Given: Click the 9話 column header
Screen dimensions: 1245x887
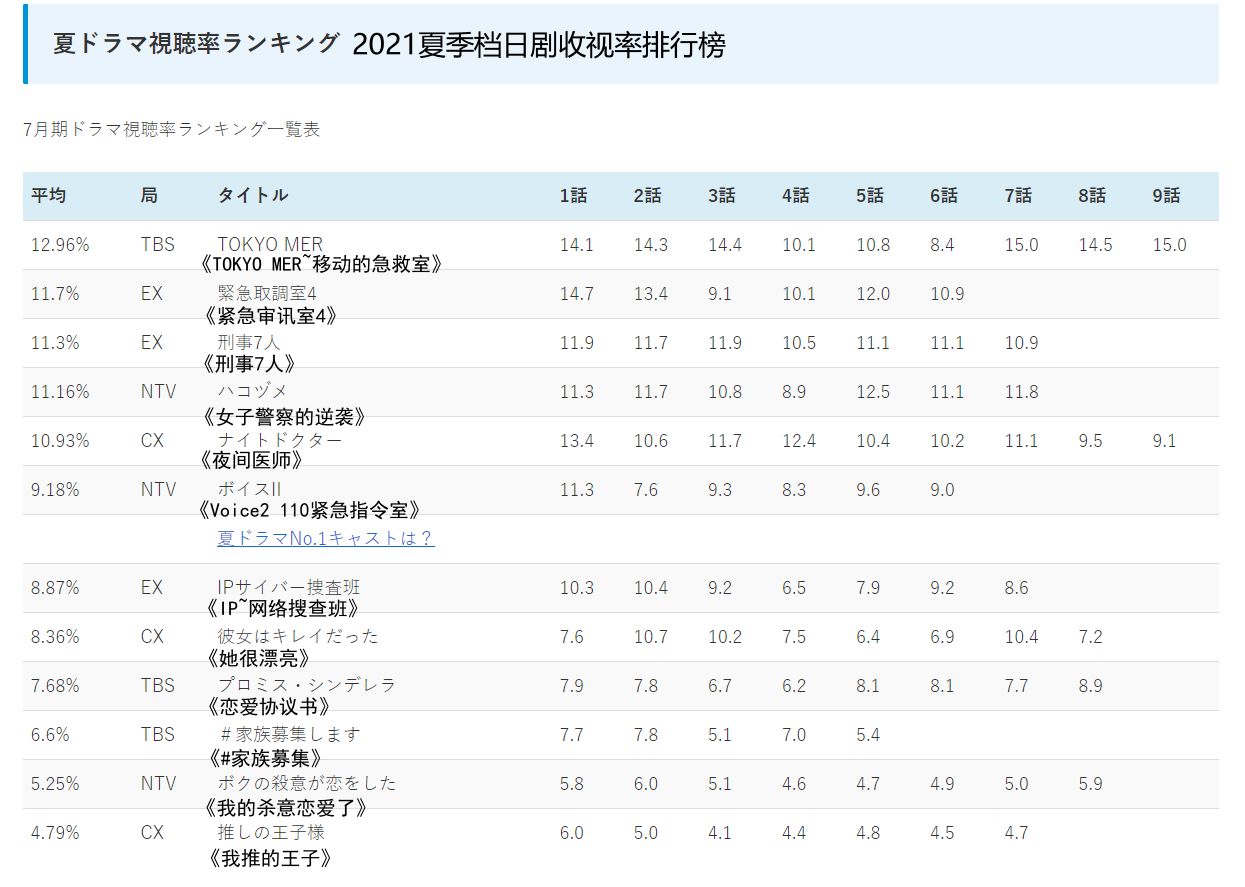Looking at the screenshot, I should (x=1167, y=196).
